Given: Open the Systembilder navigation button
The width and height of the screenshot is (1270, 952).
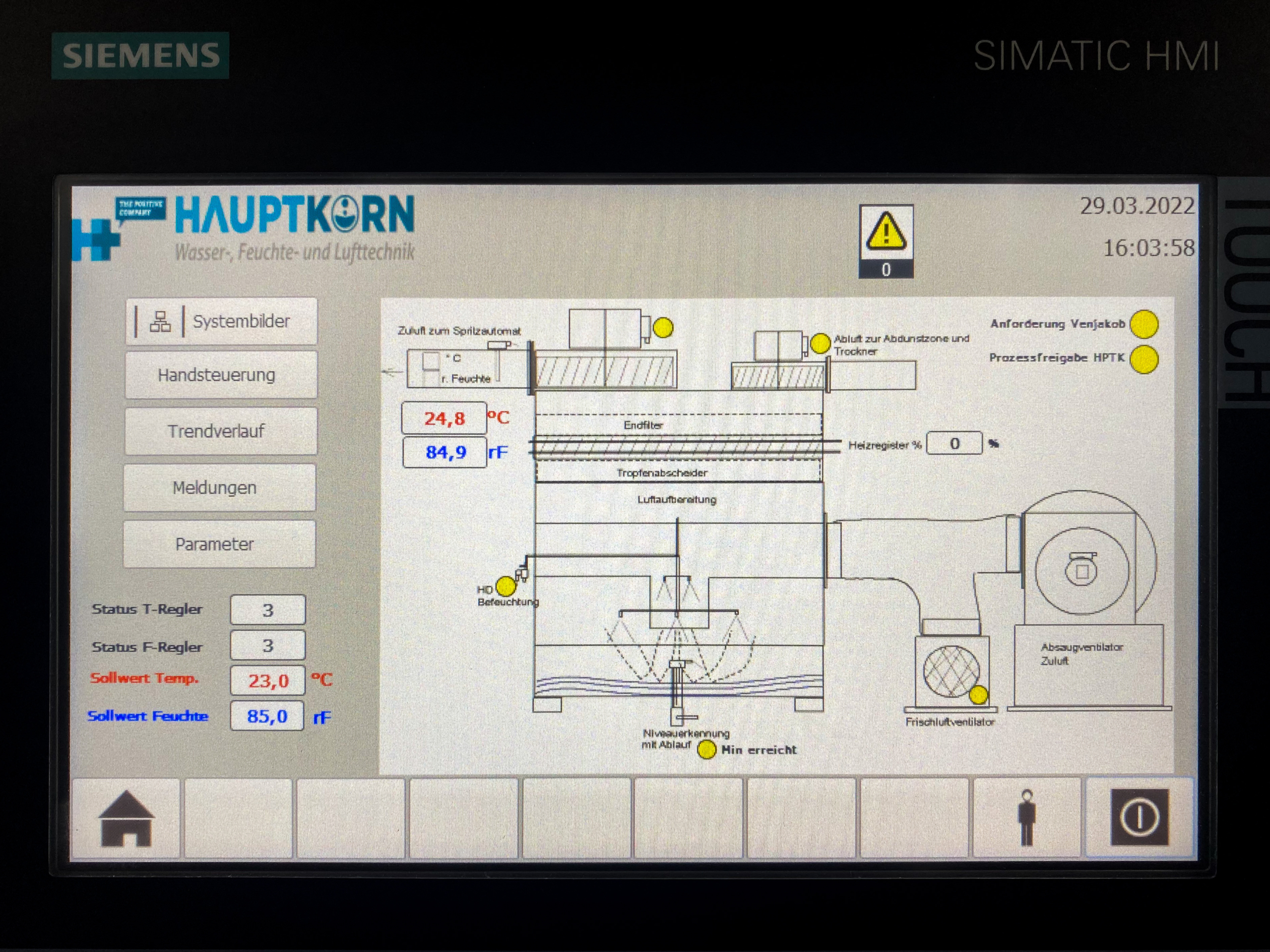Looking at the screenshot, I should point(221,321).
